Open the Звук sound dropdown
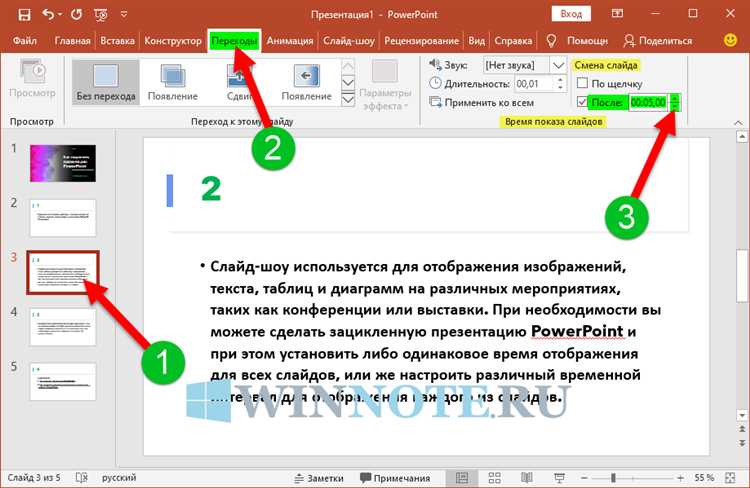The image size is (750, 488). coord(558,65)
